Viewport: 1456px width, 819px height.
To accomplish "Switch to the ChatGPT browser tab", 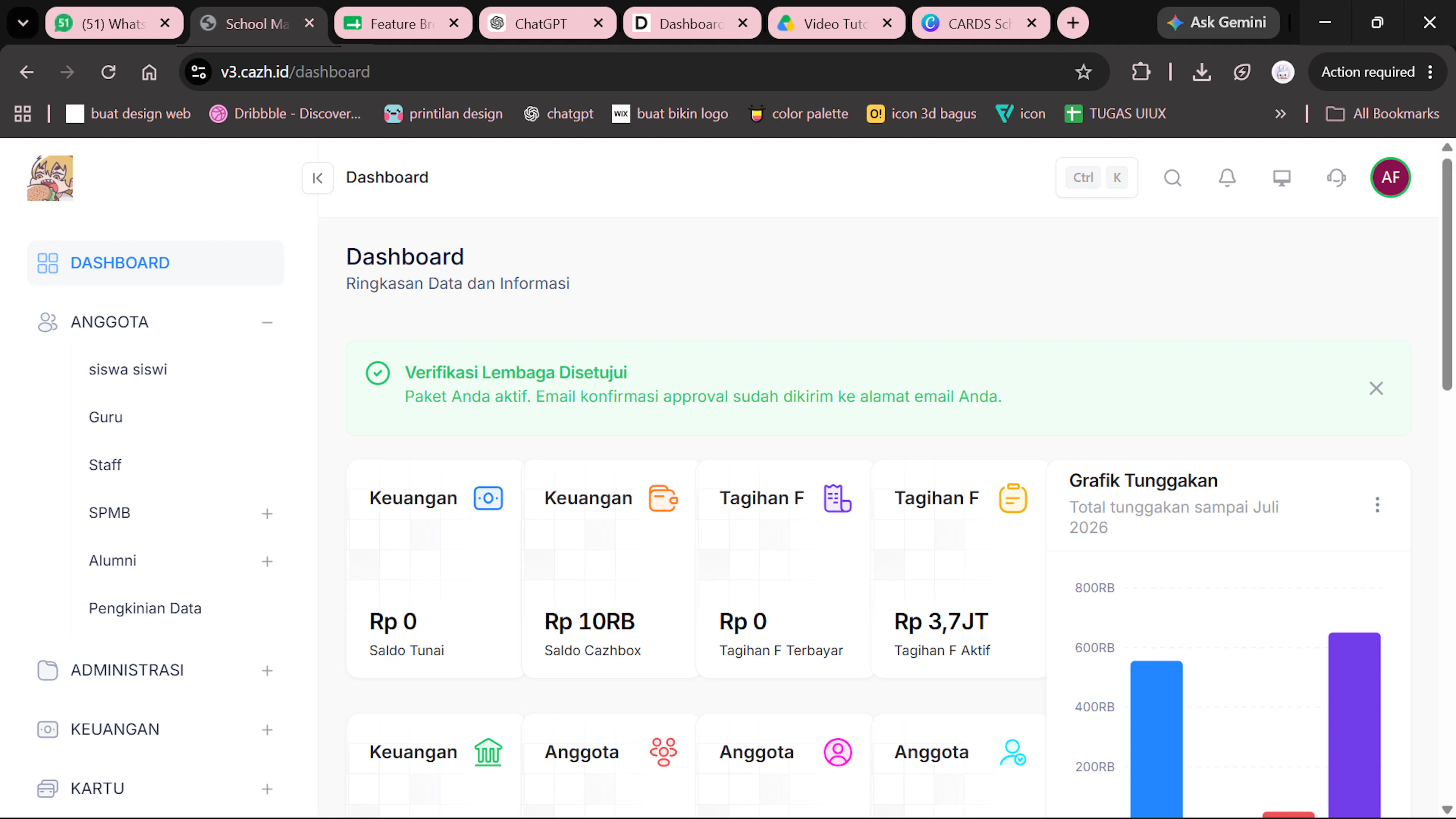I will point(547,23).
